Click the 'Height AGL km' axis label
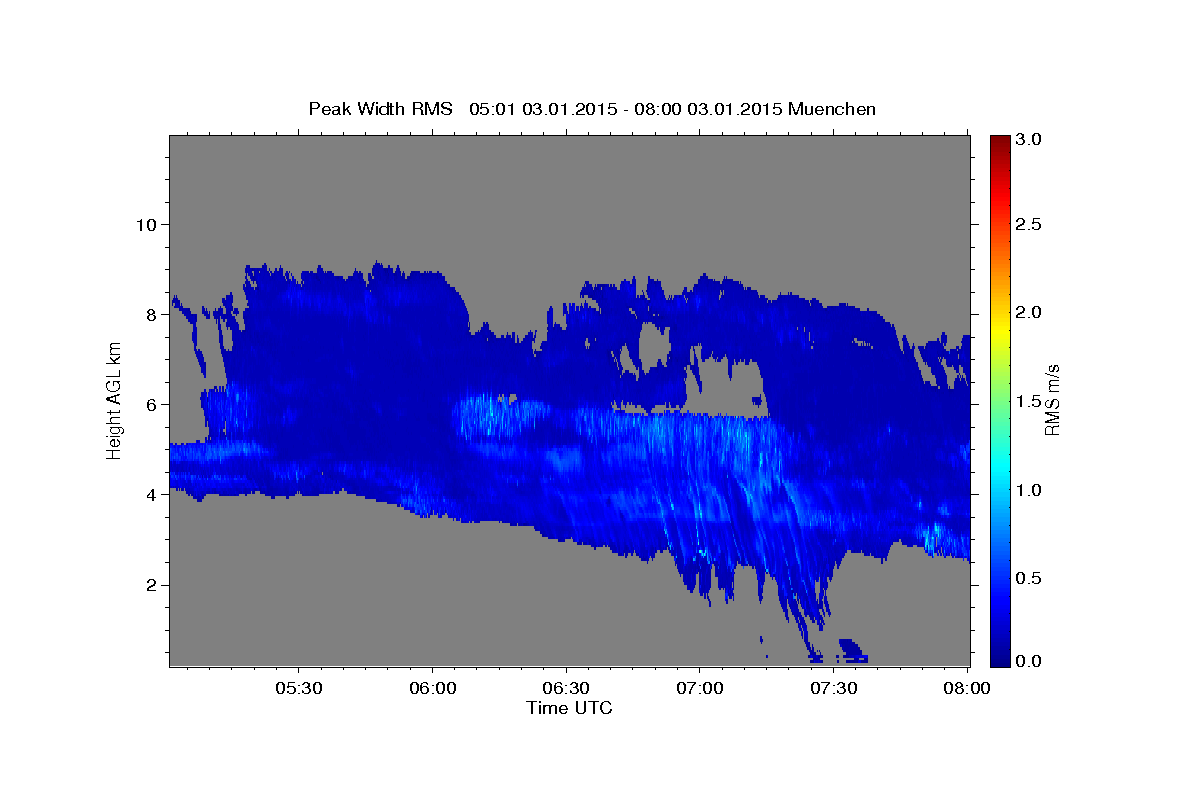This screenshot has height=800, width=1200. coord(115,399)
